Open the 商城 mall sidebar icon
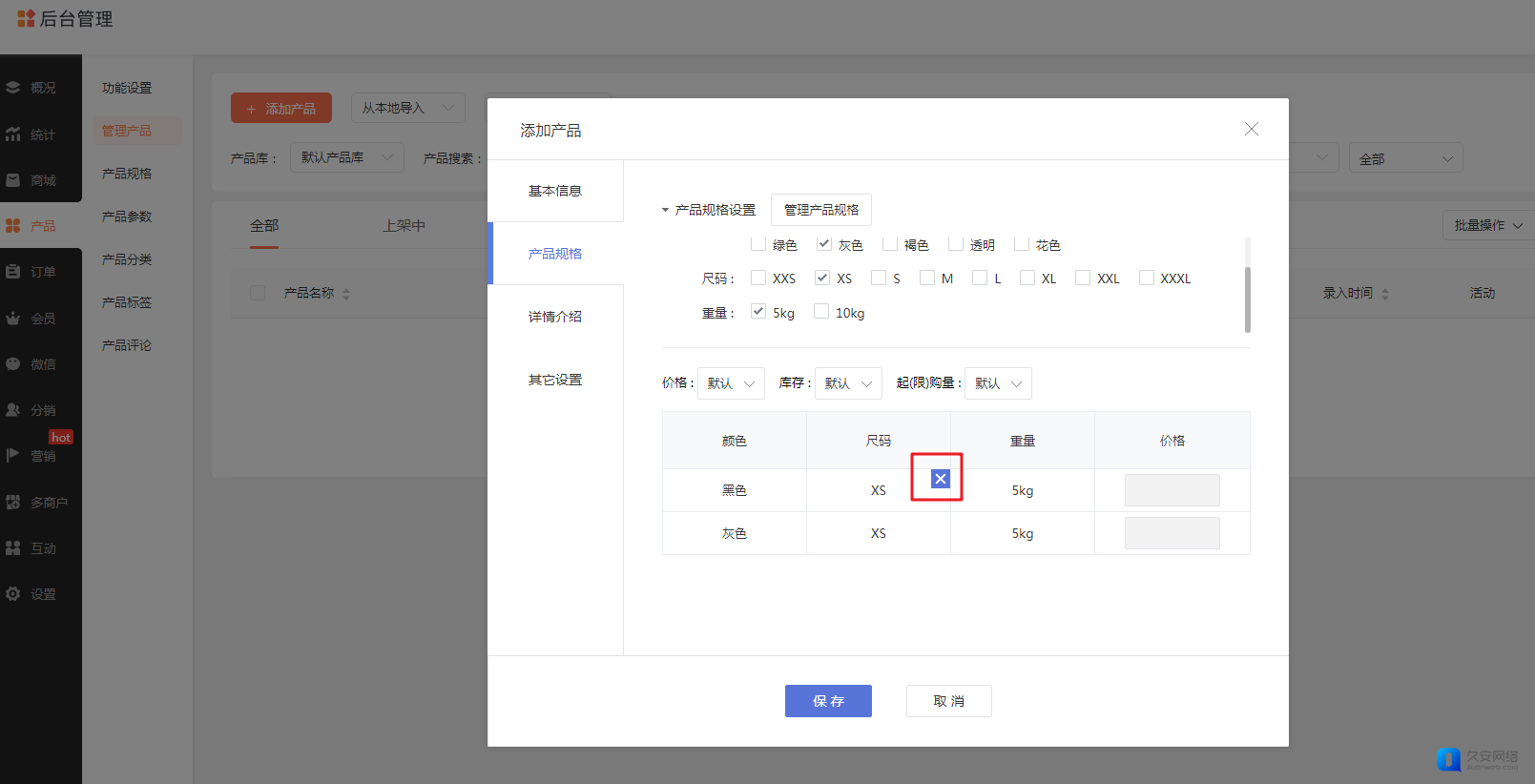 (13, 180)
